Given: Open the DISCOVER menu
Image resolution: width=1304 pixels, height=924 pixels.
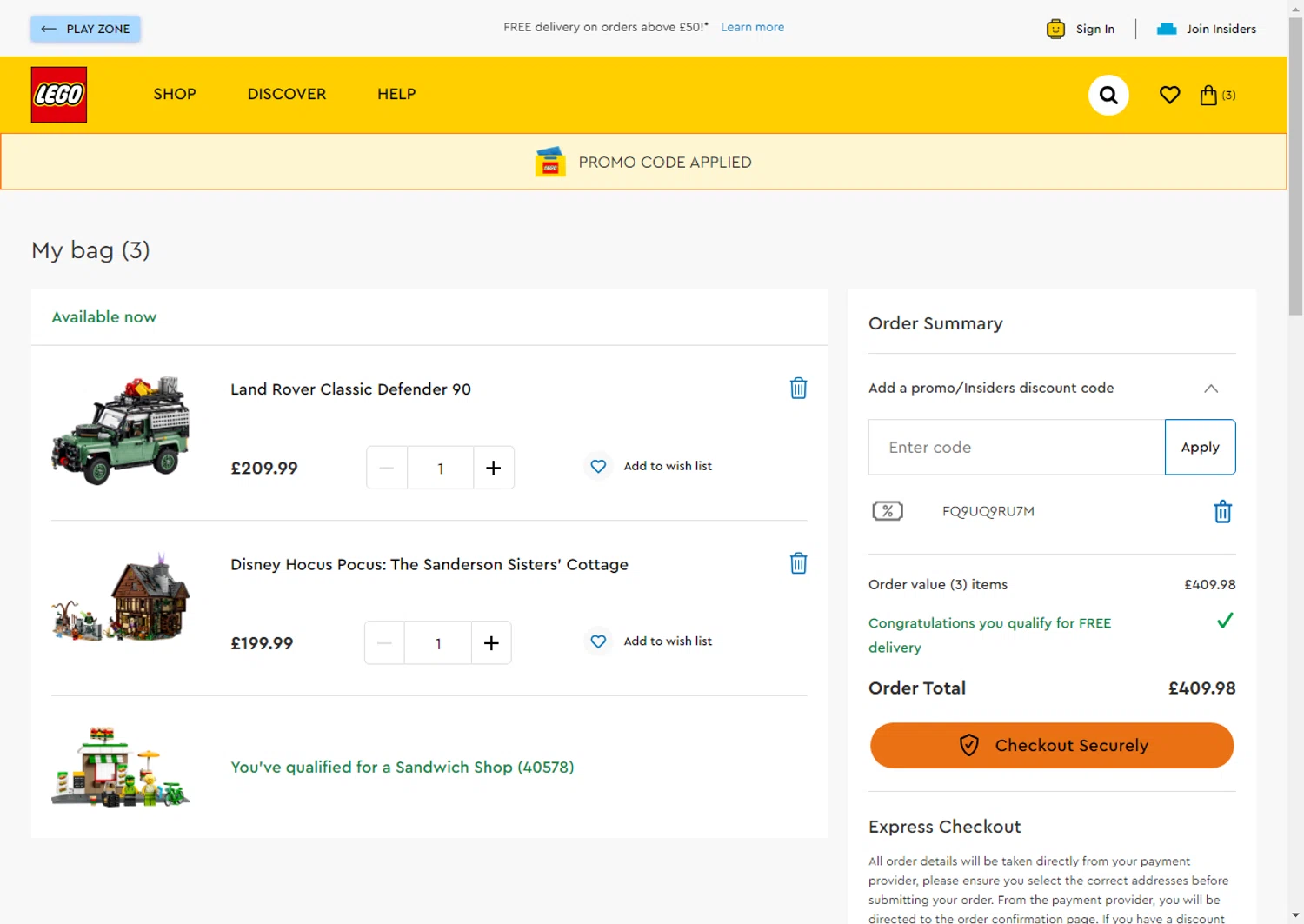Looking at the screenshot, I should tap(287, 94).
